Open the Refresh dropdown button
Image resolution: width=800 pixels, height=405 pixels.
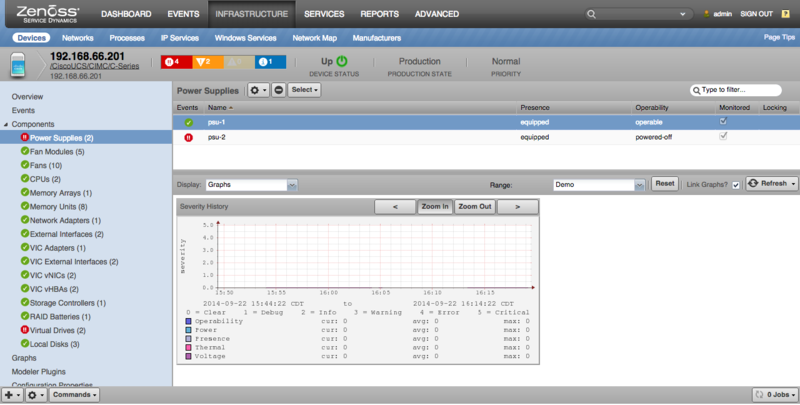tap(771, 184)
